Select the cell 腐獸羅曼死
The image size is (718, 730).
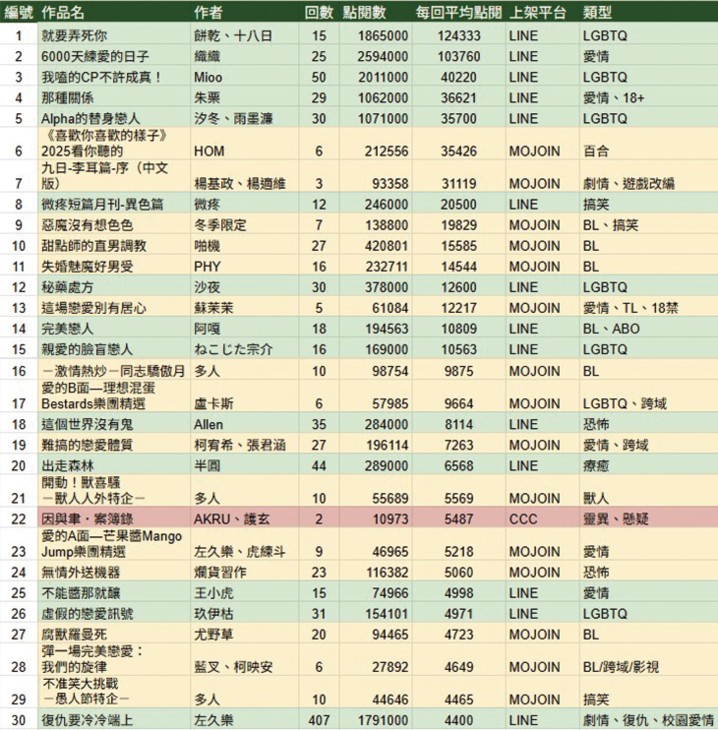click(74, 635)
